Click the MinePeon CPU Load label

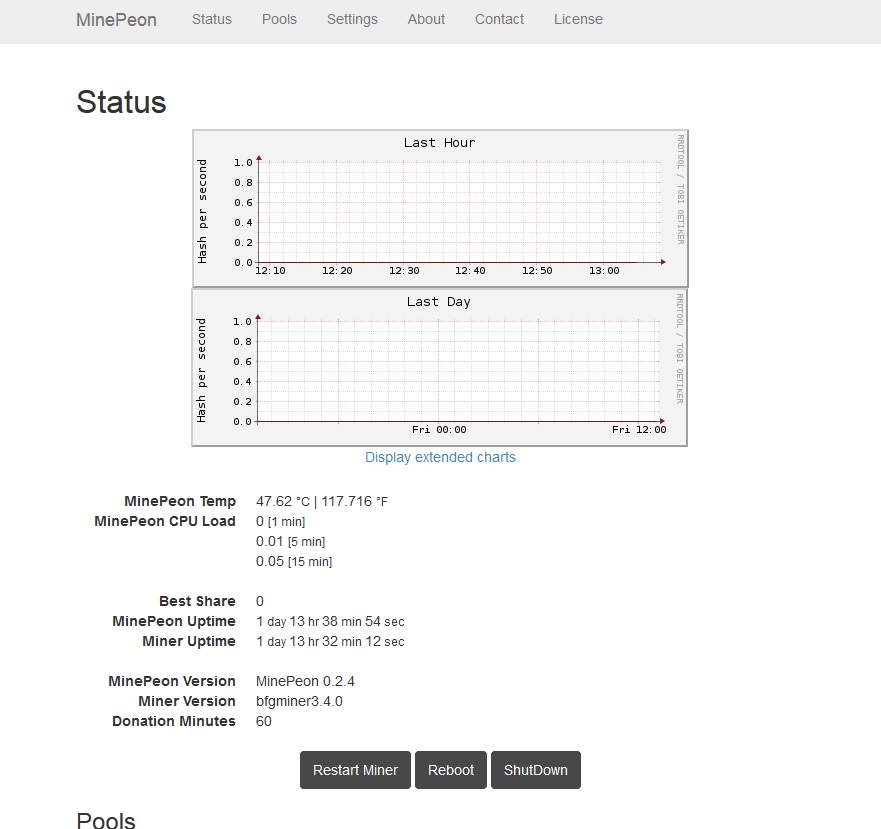[165, 522]
